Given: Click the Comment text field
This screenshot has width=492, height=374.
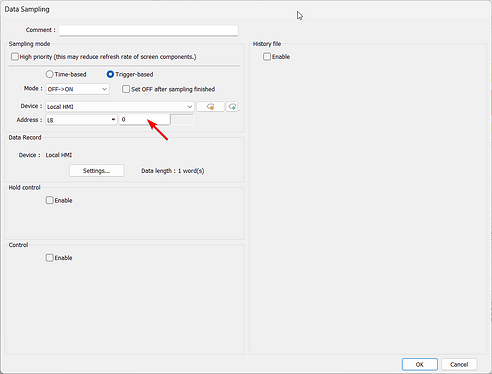Looking at the screenshot, I should [148, 30].
